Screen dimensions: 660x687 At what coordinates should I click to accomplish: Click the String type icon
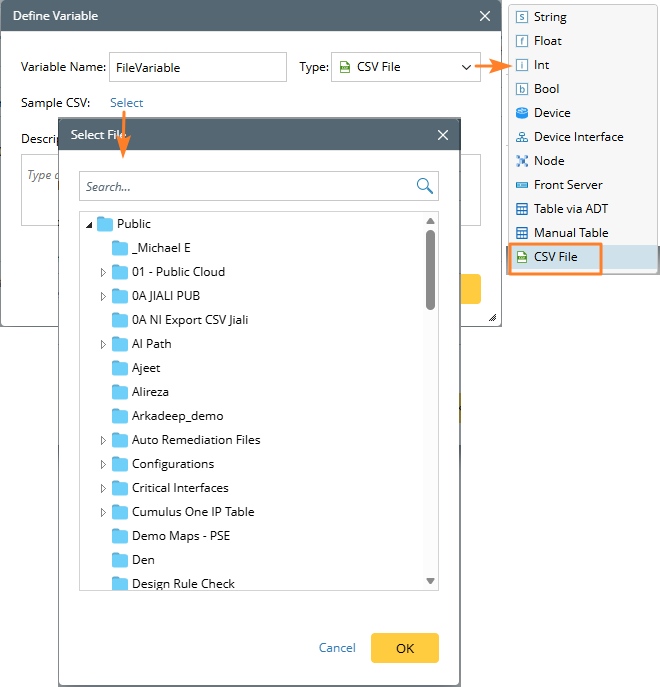point(522,17)
